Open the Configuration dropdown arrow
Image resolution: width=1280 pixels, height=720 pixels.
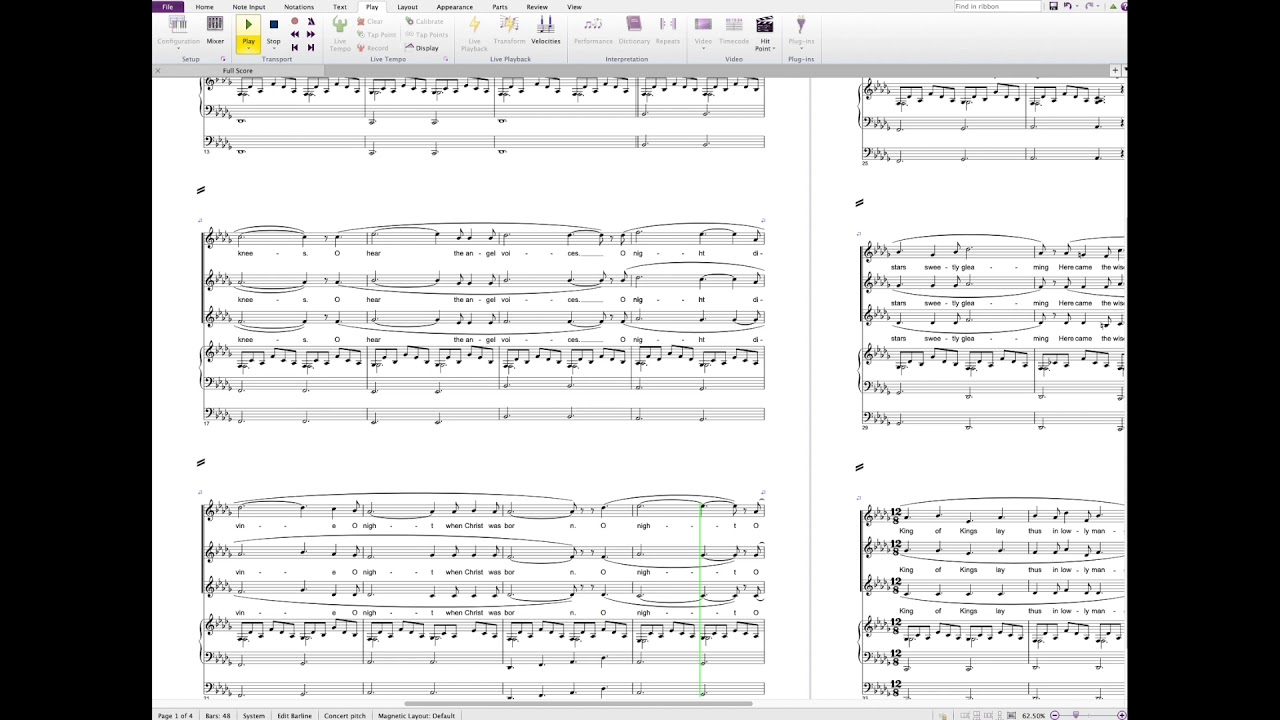click(178, 48)
